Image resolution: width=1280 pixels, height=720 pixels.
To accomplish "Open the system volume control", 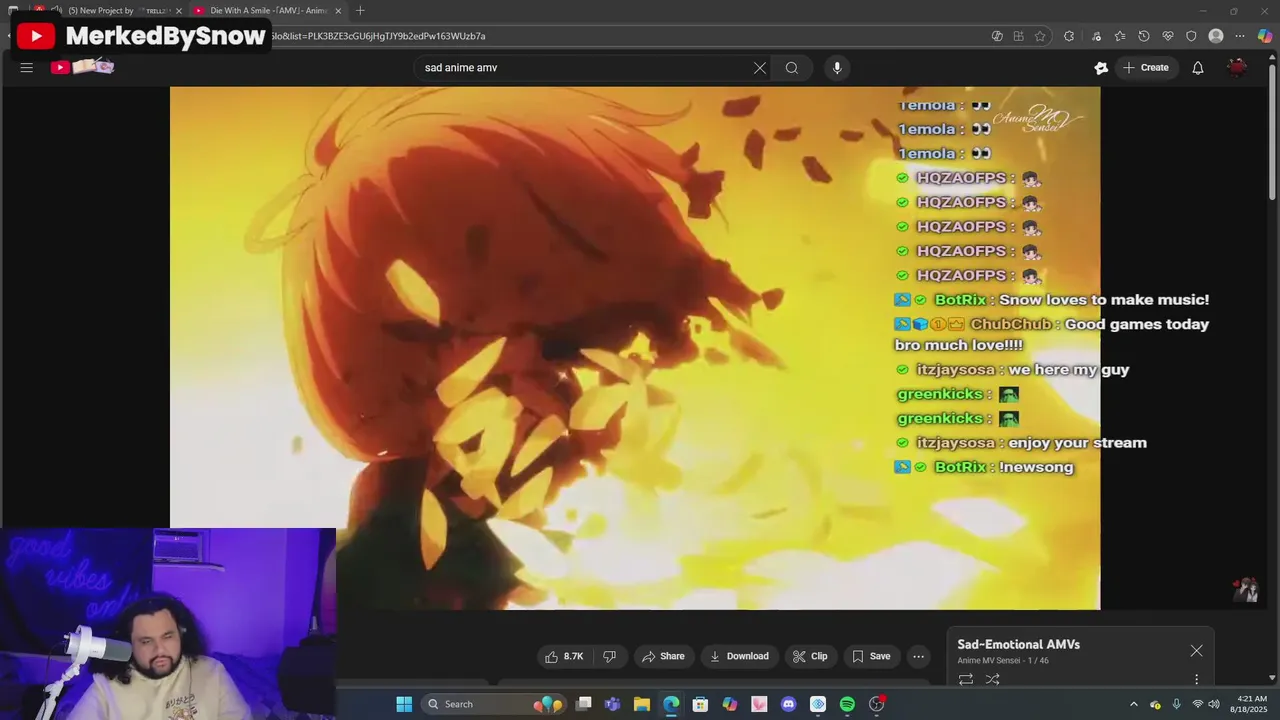I will 1214,704.
